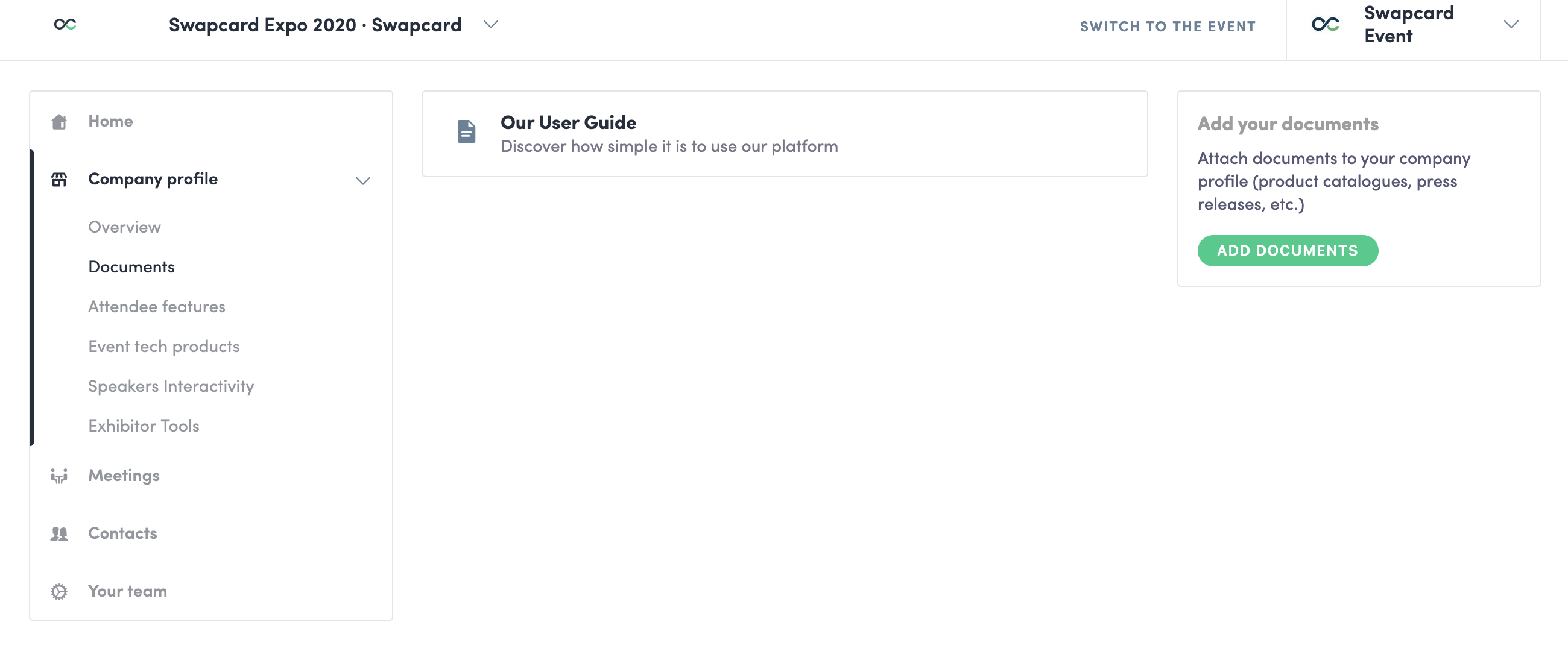Open the Overview submenu item
Screen dimensions: 1568x669
click(x=124, y=227)
